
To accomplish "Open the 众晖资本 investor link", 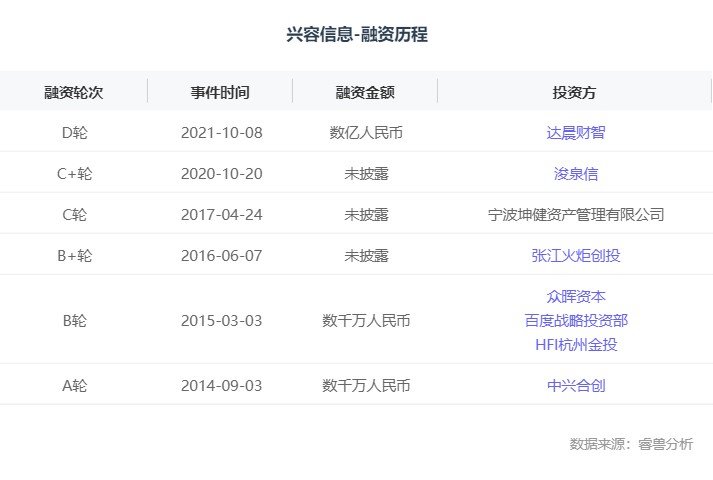I will (x=576, y=297).
